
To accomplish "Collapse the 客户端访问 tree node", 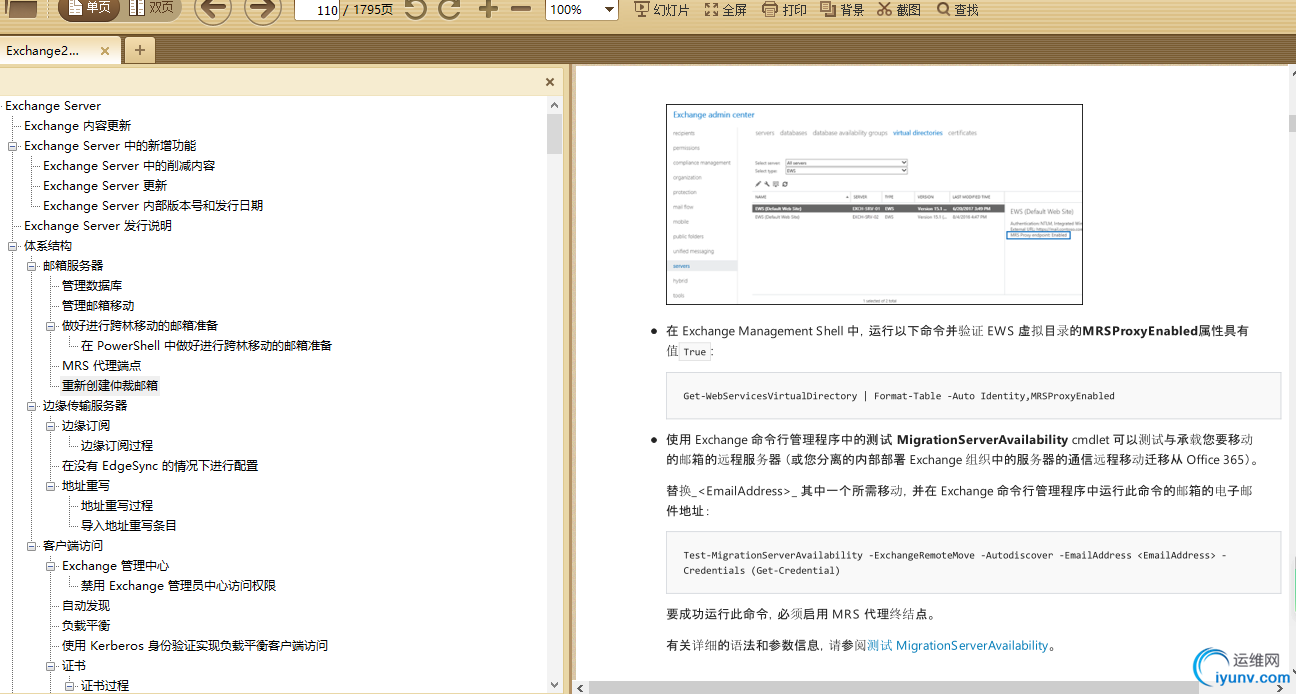I will tap(32, 546).
